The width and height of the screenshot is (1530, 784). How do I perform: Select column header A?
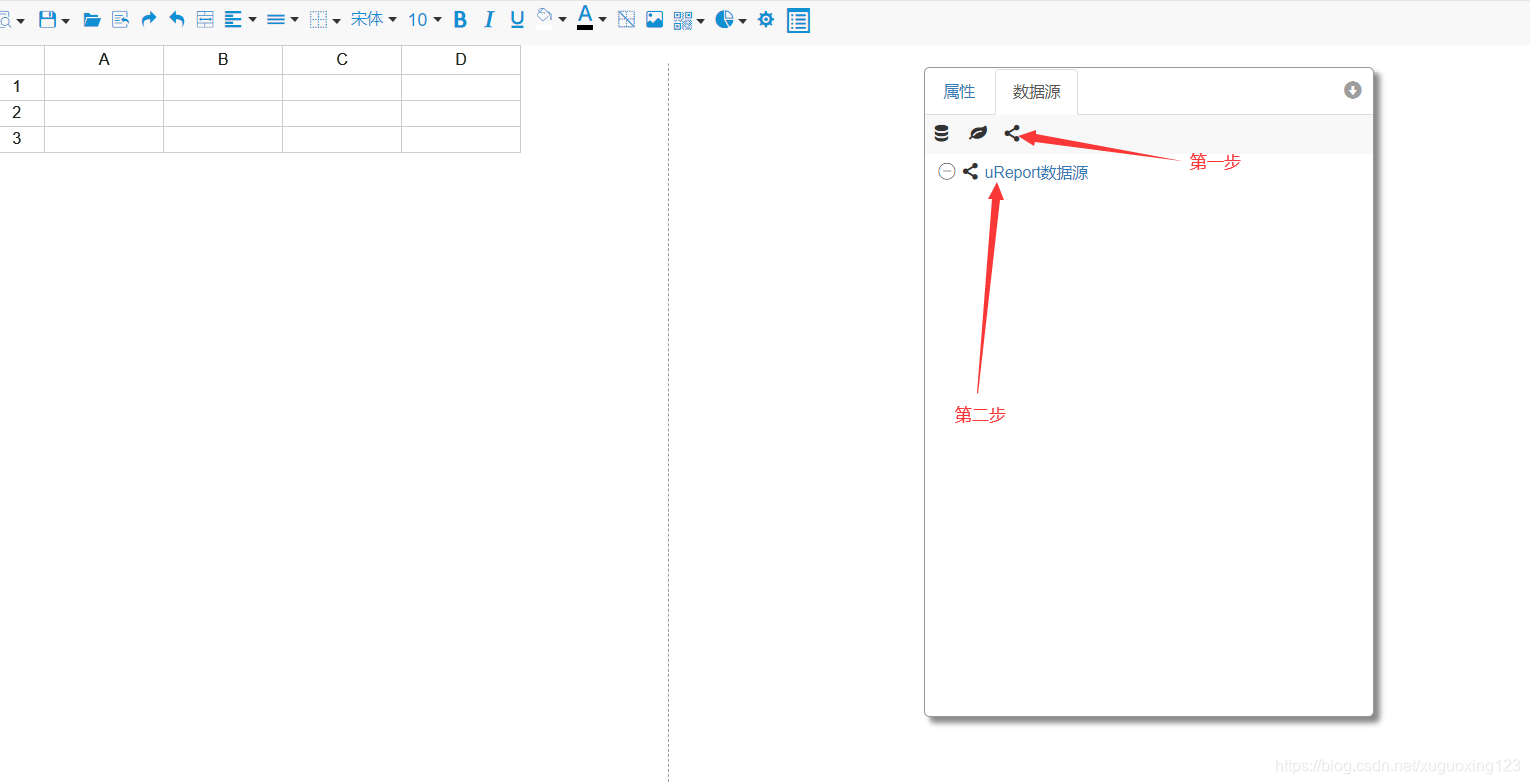point(104,60)
